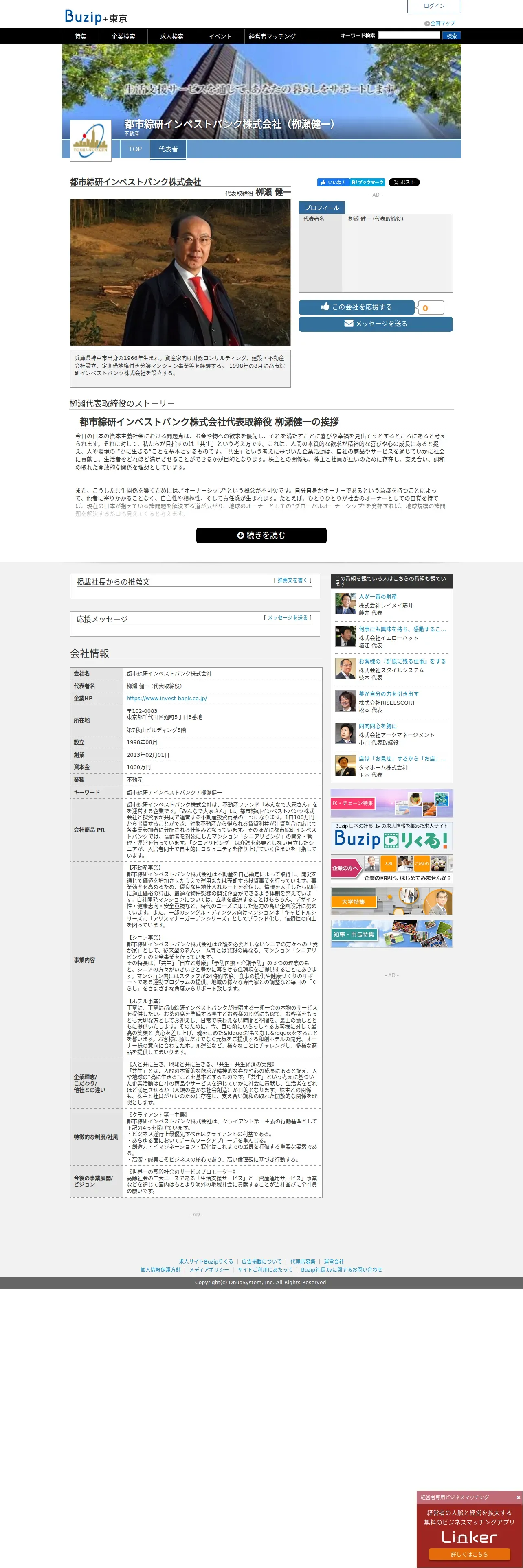Open 何事にも興味を持ち、感動する program link
This screenshot has height=1568, width=523.
pyautogui.click(x=402, y=629)
